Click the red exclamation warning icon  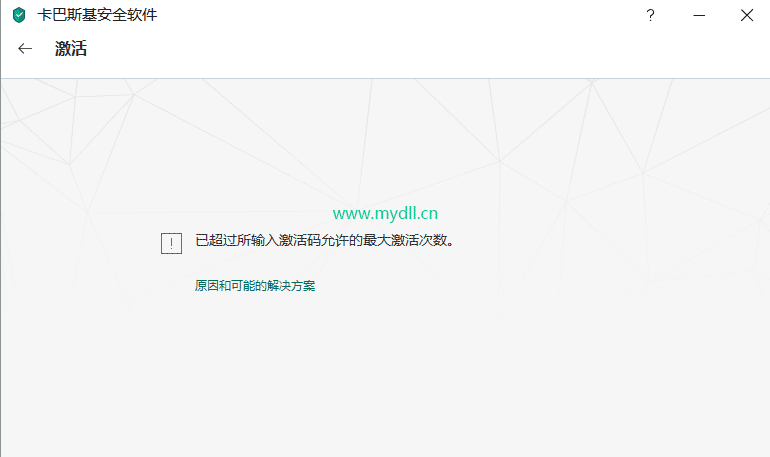click(x=171, y=243)
